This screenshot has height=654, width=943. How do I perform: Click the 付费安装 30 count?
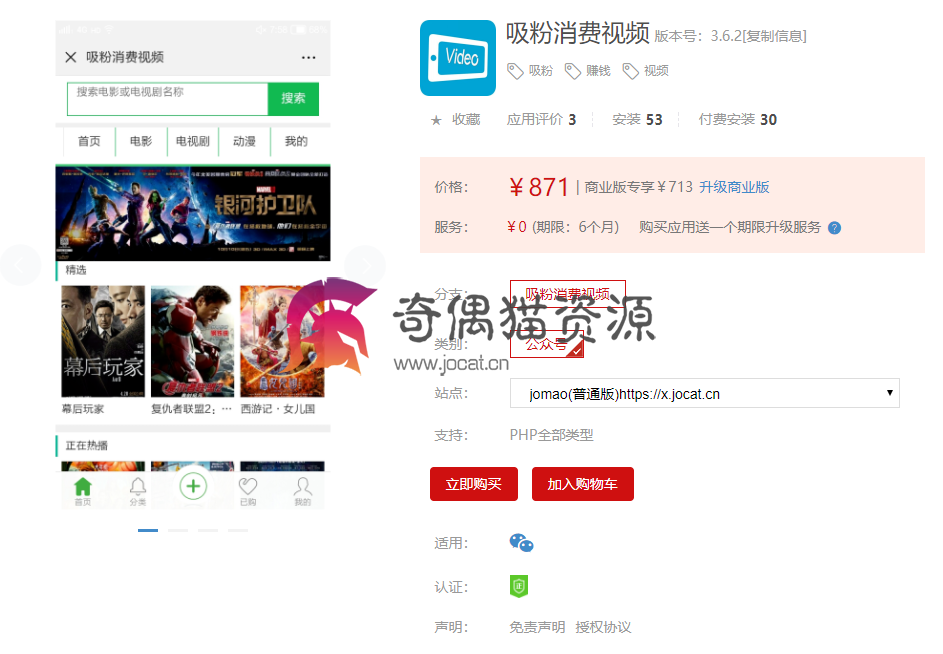[x=738, y=120]
